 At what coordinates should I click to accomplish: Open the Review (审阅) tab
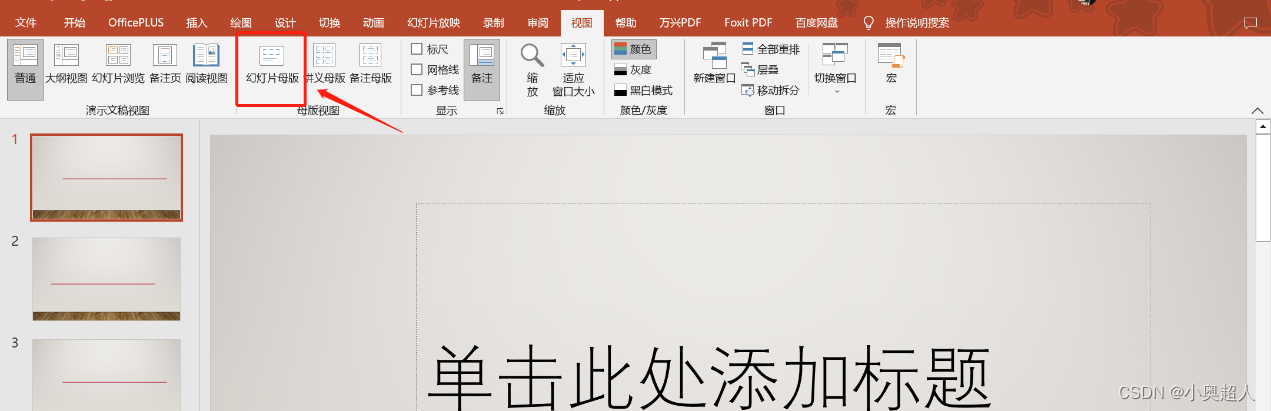[x=538, y=22]
